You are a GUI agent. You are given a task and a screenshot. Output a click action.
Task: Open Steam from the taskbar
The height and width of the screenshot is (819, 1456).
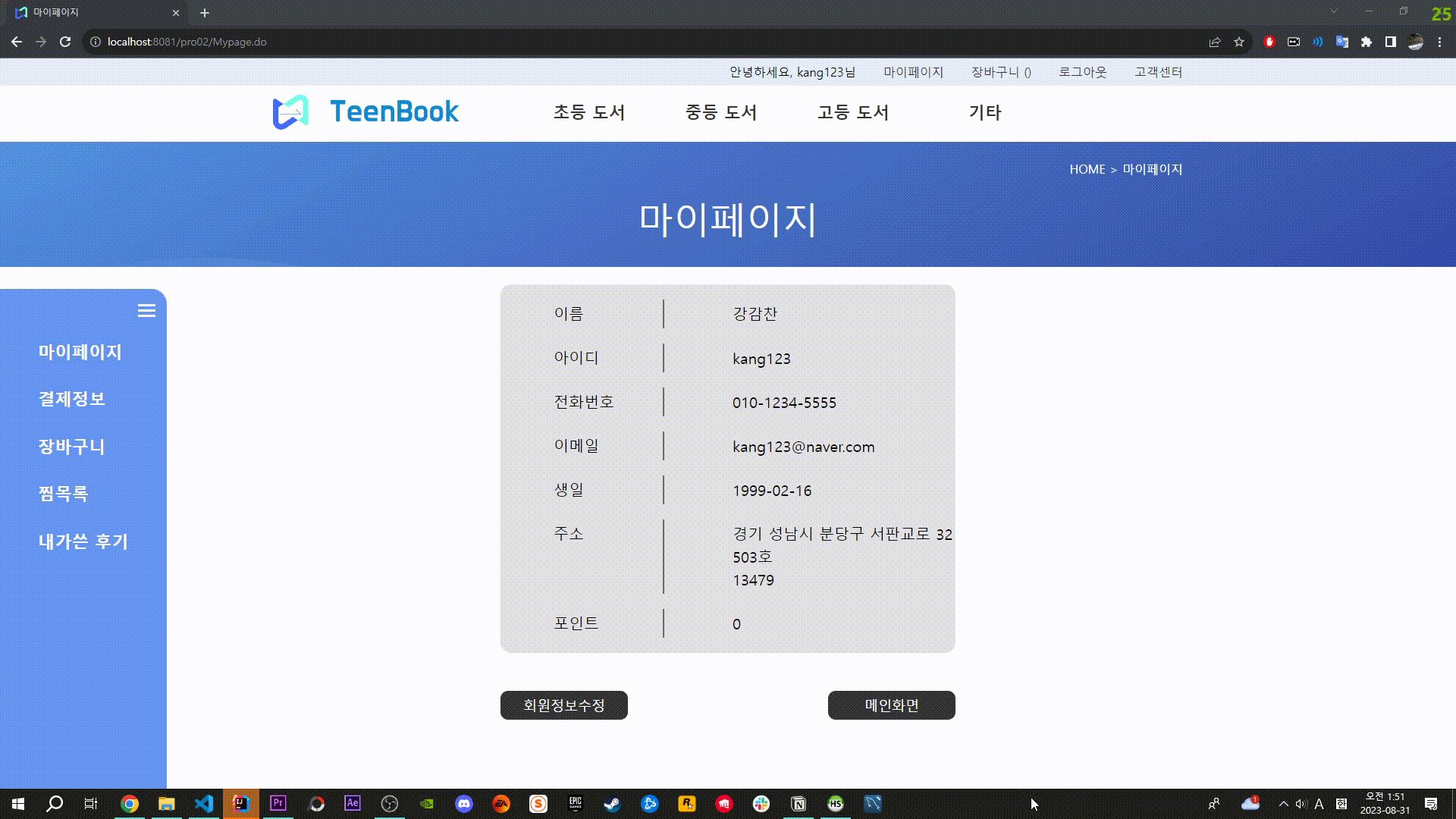pyautogui.click(x=612, y=804)
